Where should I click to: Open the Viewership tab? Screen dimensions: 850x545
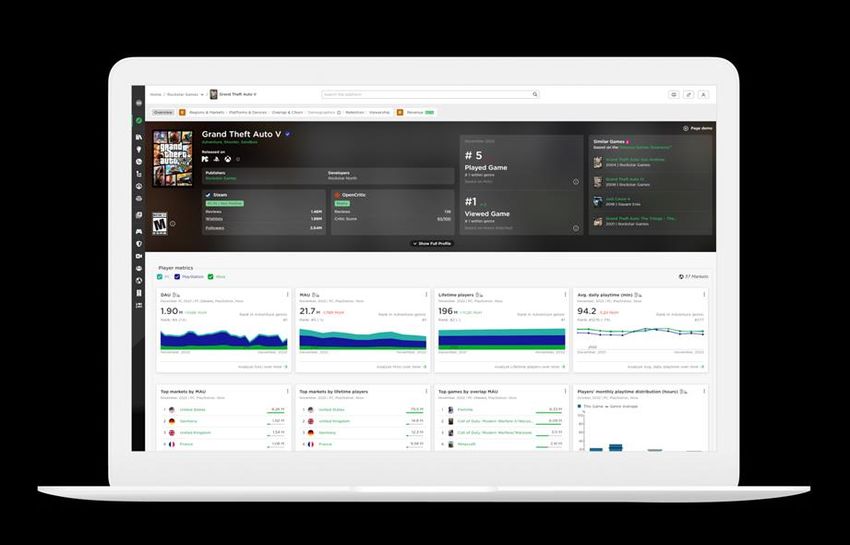pos(379,112)
